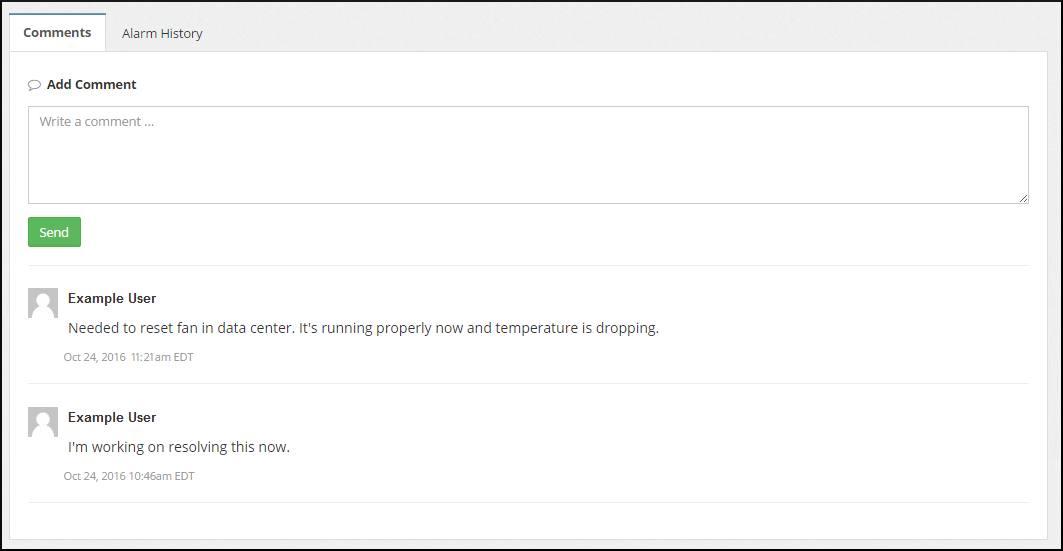Select the Comments tab
Image resolution: width=1063 pixels, height=551 pixels.
[x=57, y=32]
